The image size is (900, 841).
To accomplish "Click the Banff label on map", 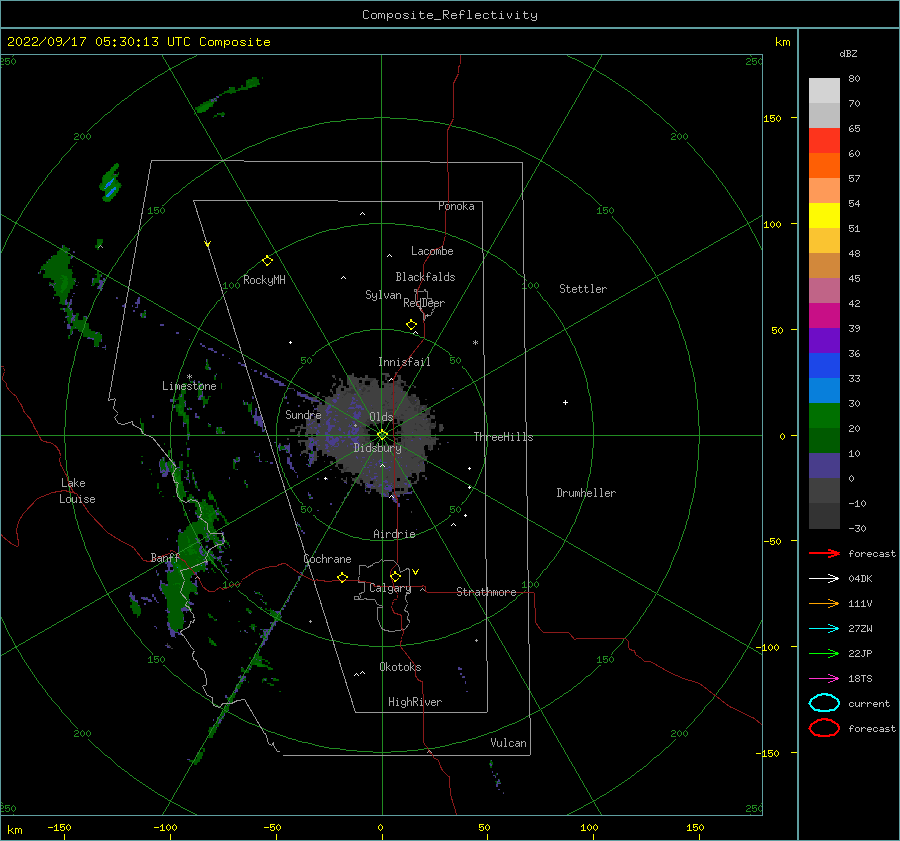I will coord(165,558).
